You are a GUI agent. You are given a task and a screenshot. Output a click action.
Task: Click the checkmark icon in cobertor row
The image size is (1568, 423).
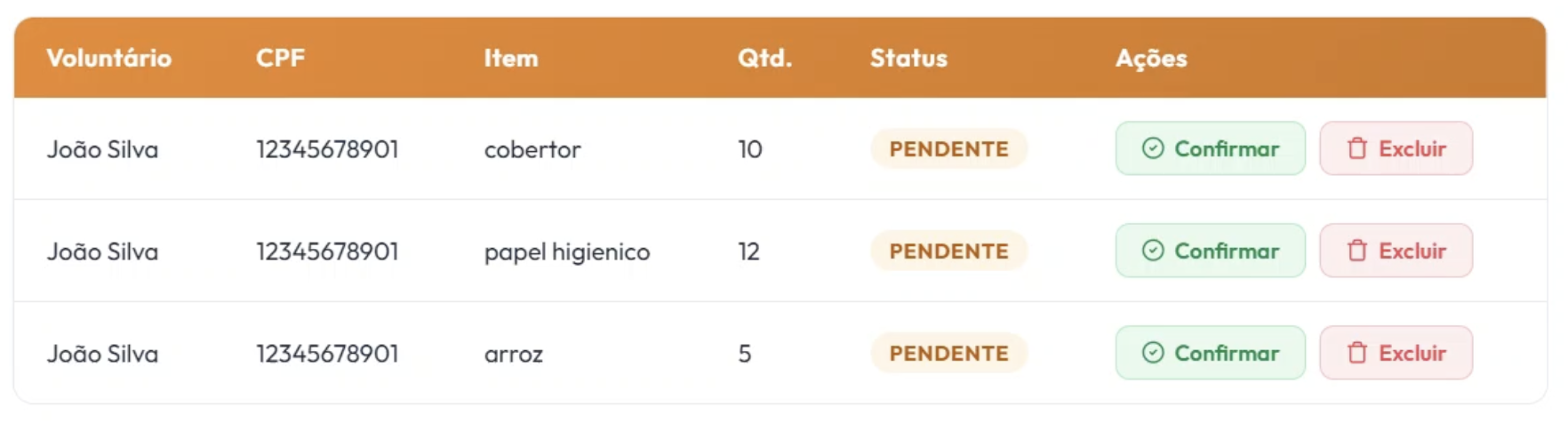point(1153,148)
